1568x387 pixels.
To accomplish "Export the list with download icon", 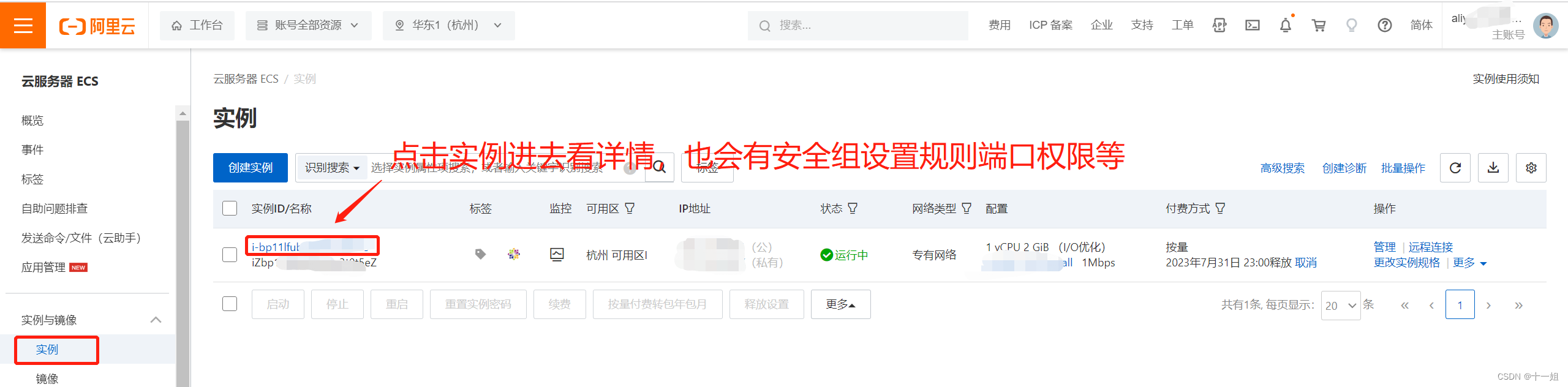I will click(1493, 168).
